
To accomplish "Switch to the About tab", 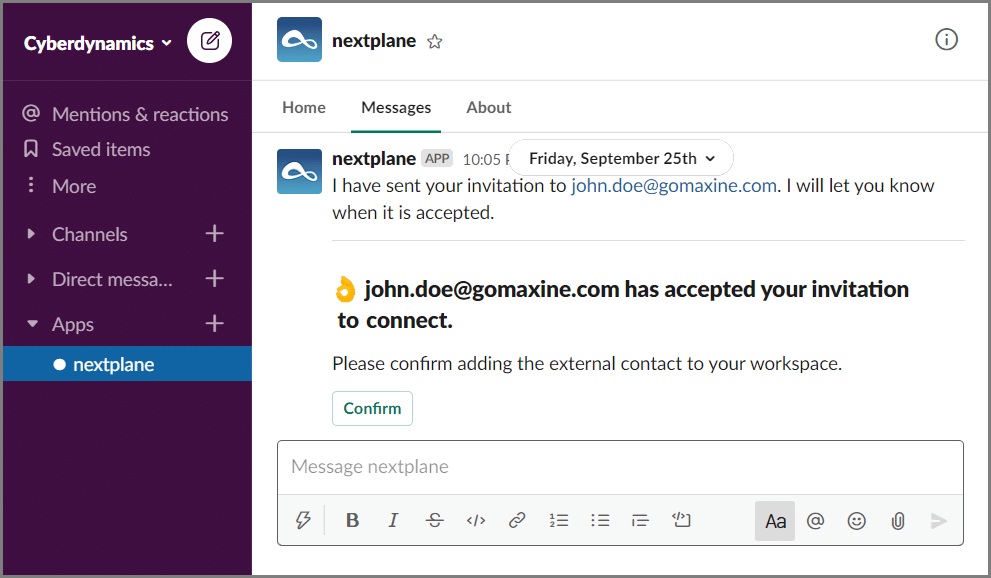I will (x=489, y=107).
